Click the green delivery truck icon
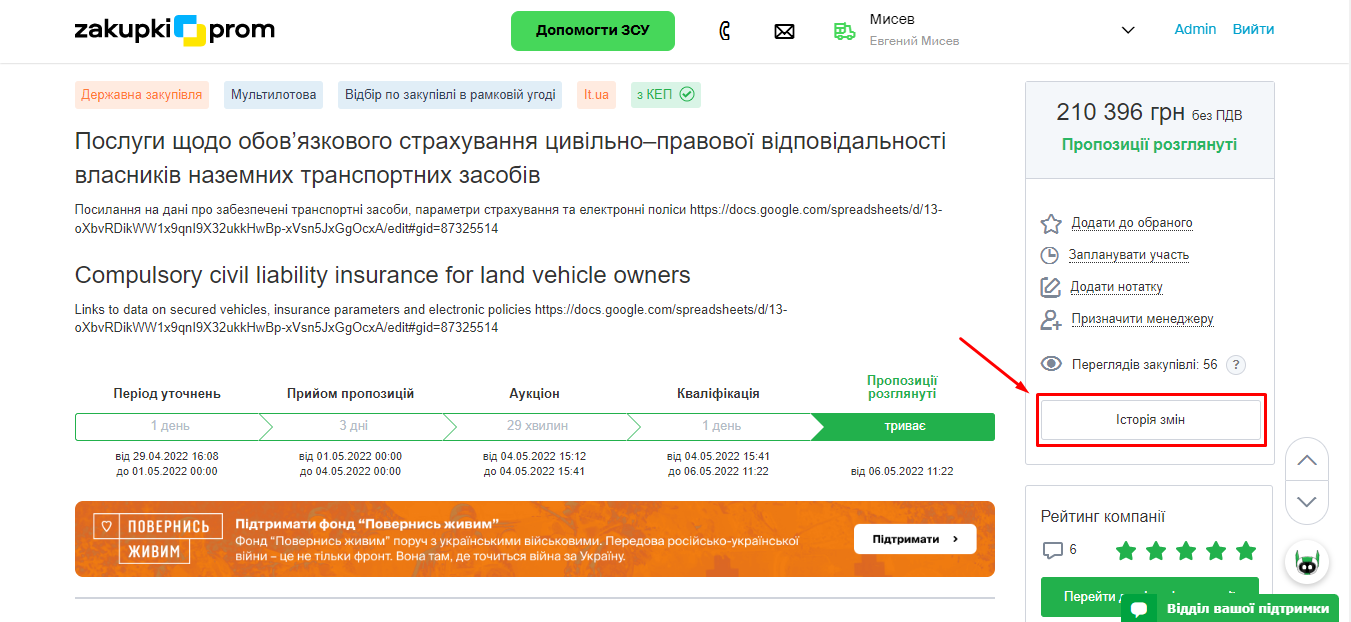This screenshot has height=622, width=1351. coord(845,31)
